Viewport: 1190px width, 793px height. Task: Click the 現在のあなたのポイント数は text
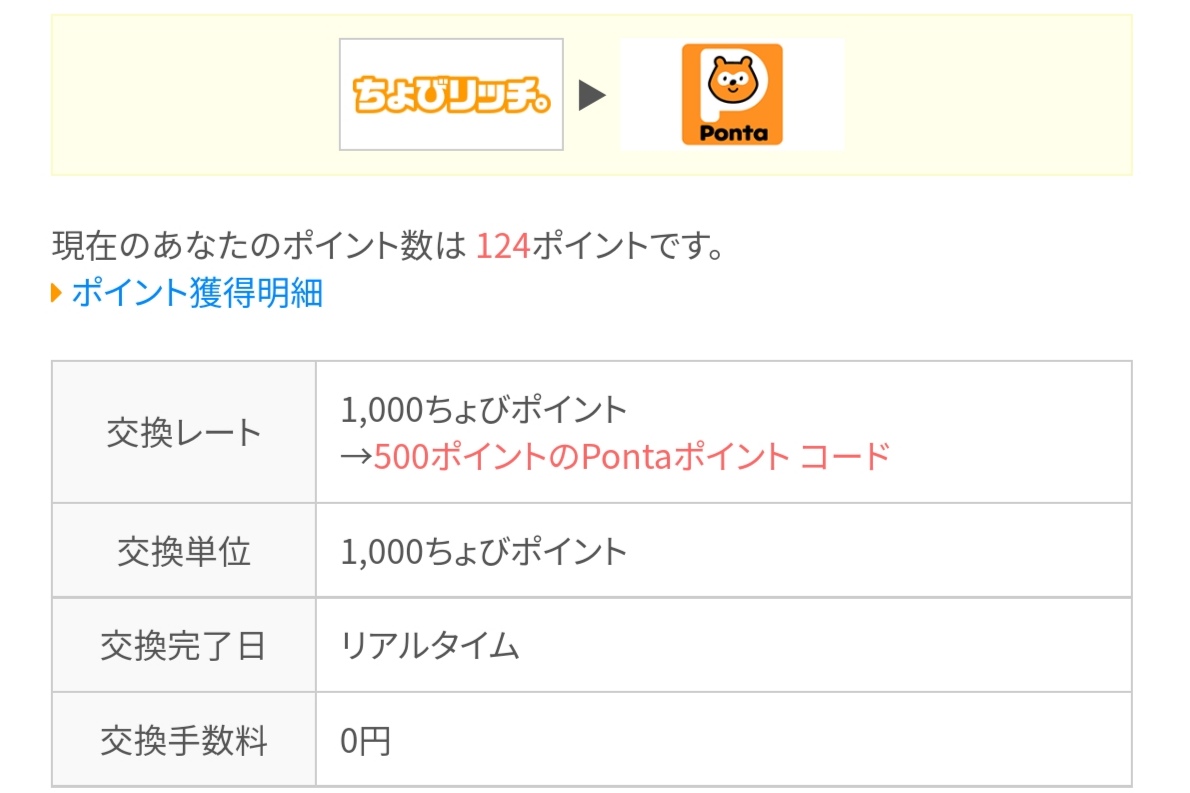pos(259,246)
